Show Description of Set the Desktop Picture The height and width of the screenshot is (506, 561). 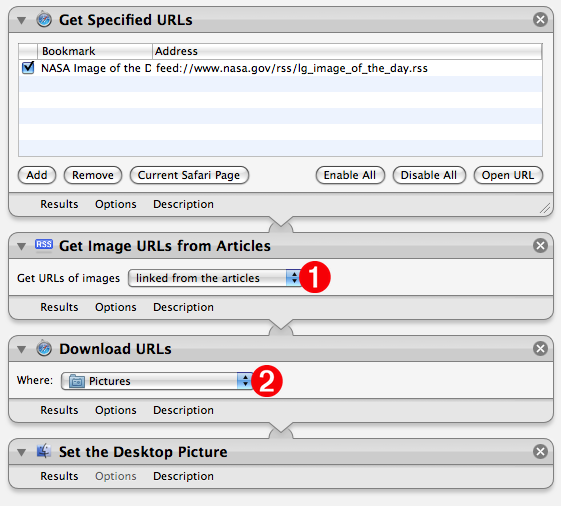pos(183,476)
